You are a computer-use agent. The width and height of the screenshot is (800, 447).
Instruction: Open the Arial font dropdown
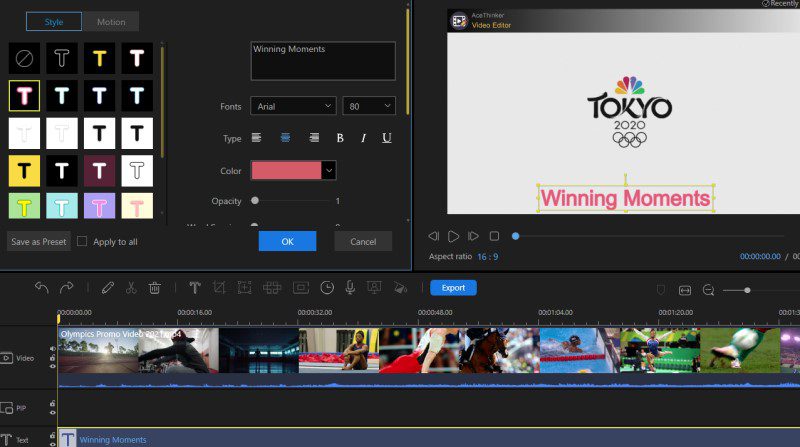point(293,106)
